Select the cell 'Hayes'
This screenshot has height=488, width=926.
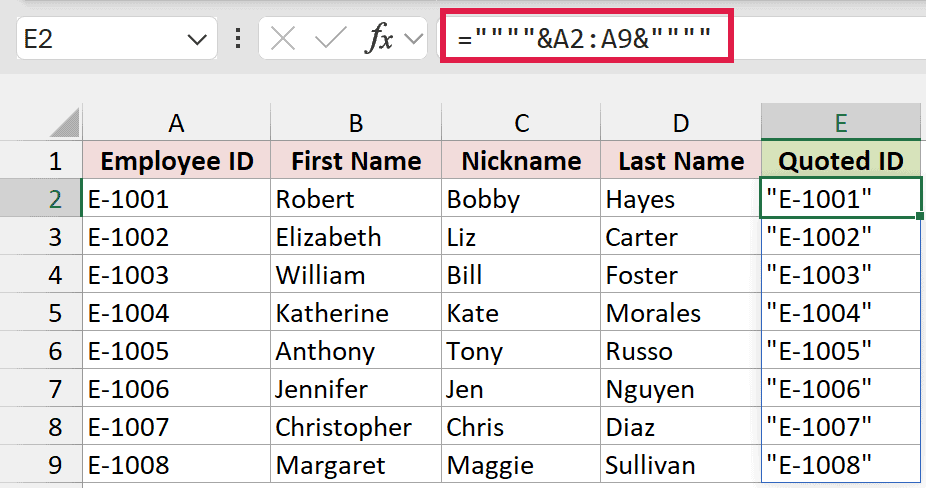tap(681, 199)
